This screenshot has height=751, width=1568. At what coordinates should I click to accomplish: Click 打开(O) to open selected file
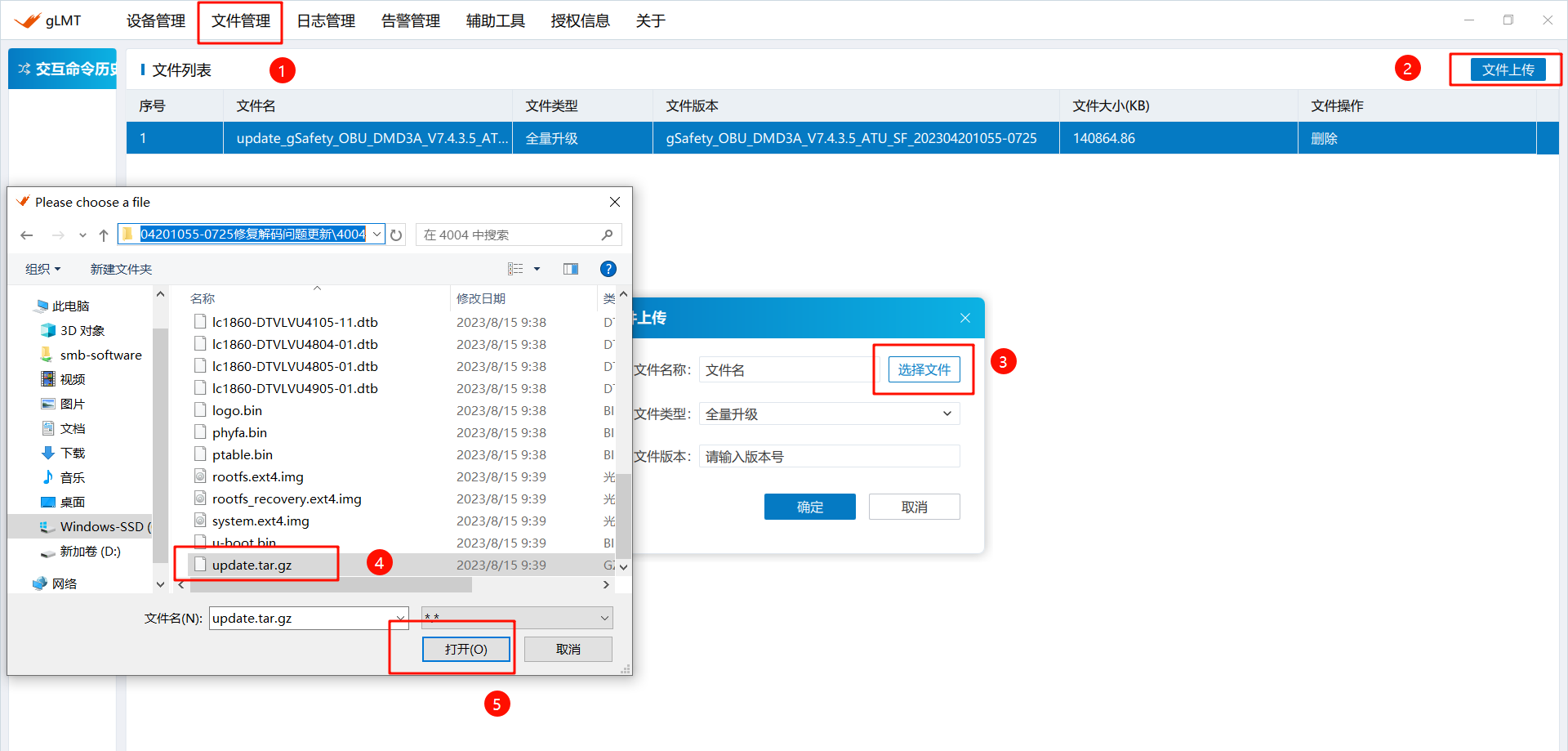click(x=465, y=649)
